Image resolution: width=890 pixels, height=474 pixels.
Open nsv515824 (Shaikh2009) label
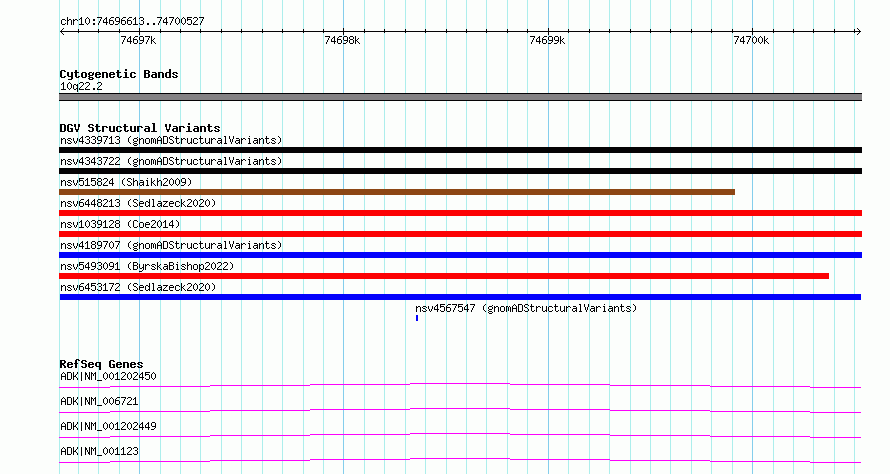click(x=126, y=182)
